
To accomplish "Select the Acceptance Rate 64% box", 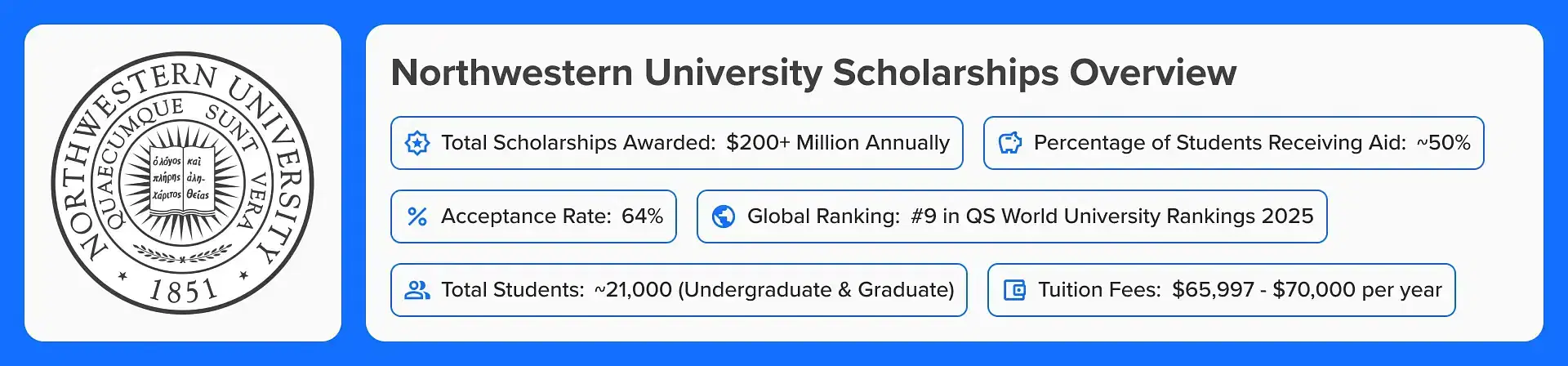I will pyautogui.click(x=533, y=216).
